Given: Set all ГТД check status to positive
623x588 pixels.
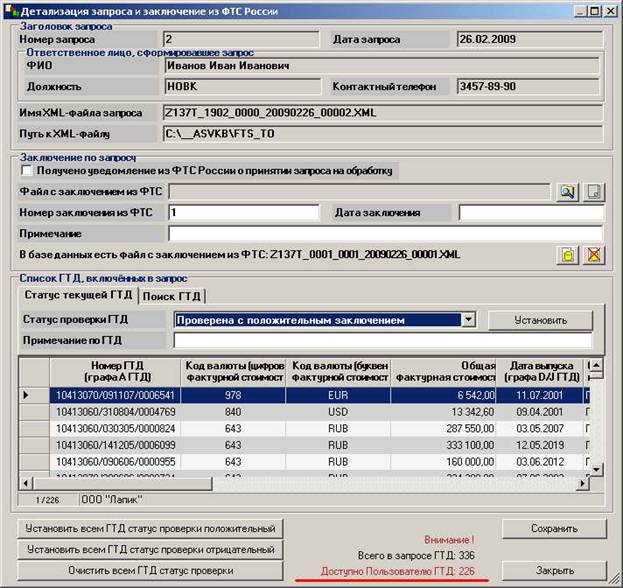Looking at the screenshot, I should pos(151,529).
